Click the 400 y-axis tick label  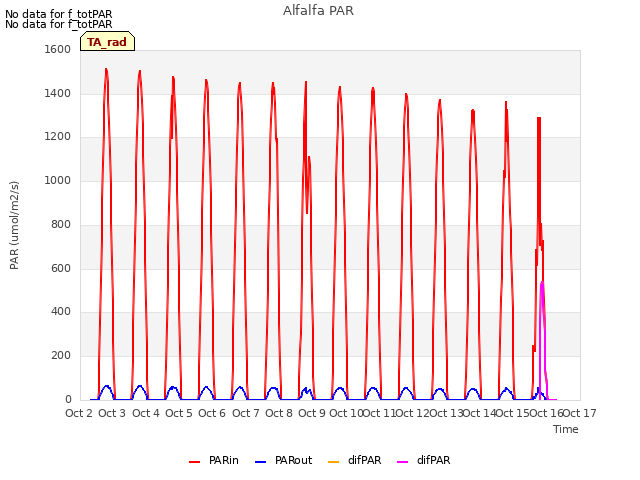pyautogui.click(x=61, y=312)
